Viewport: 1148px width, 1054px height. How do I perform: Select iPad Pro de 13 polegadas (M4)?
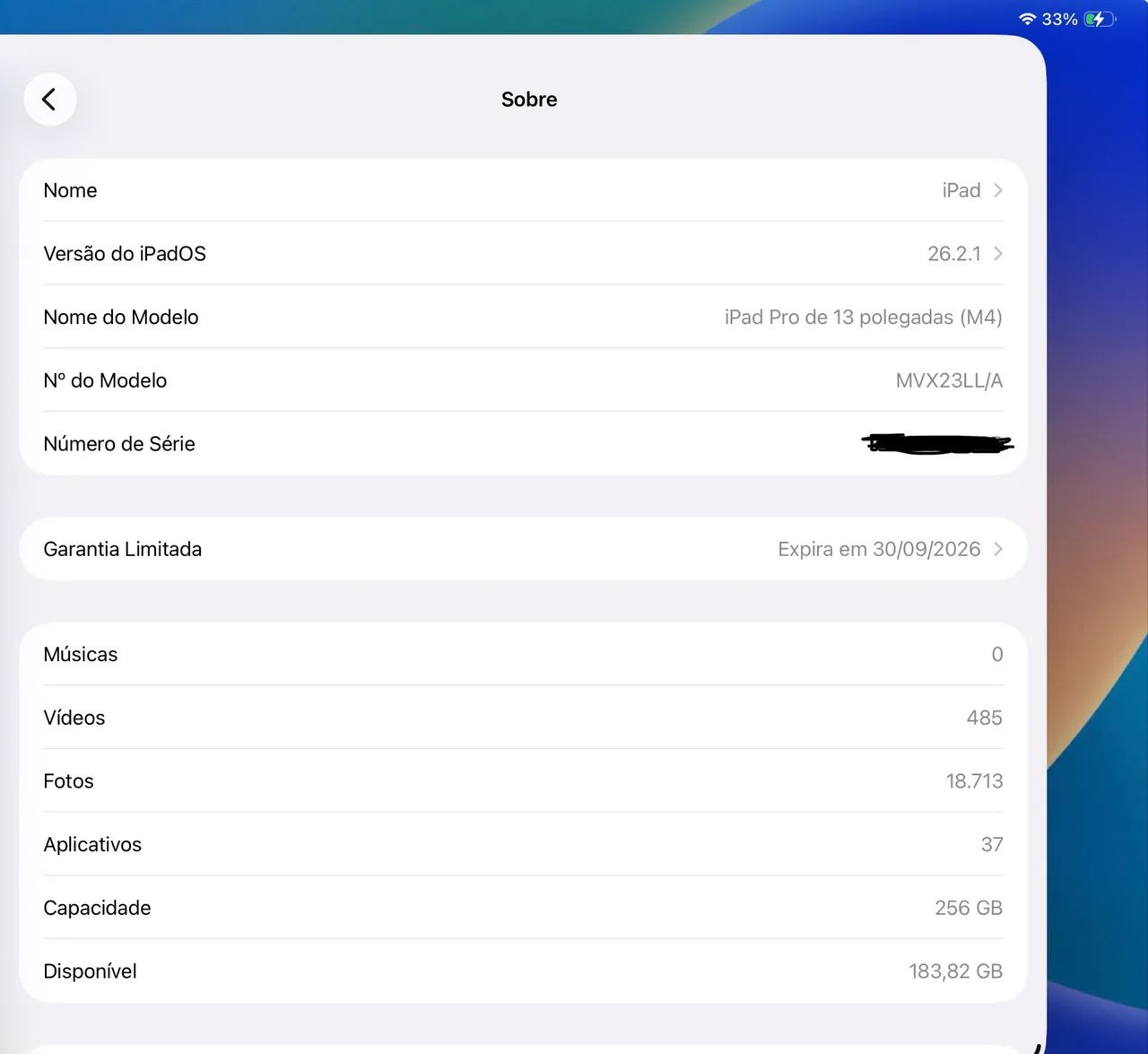(864, 317)
